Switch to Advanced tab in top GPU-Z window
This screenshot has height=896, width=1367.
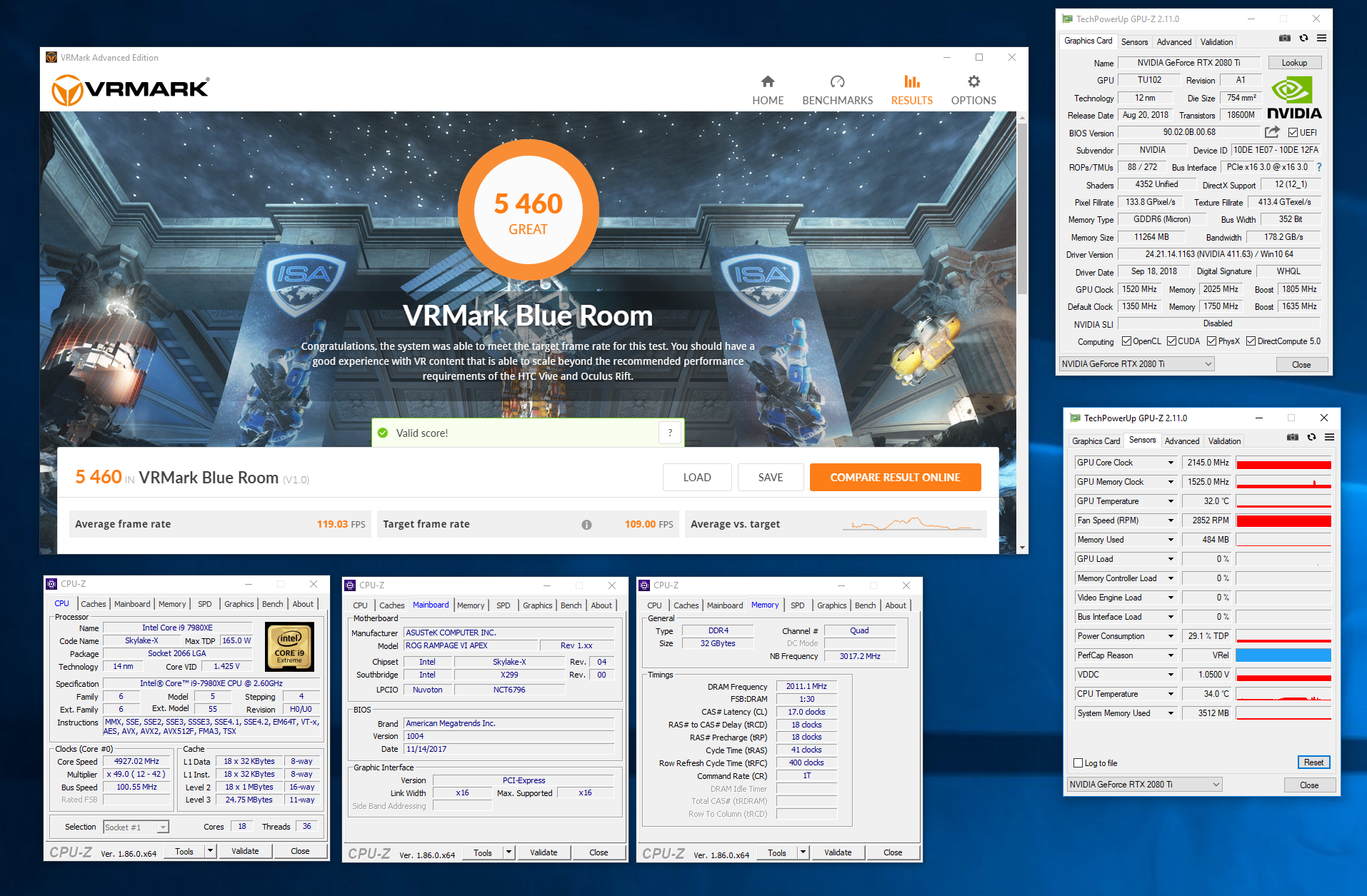coord(1174,42)
